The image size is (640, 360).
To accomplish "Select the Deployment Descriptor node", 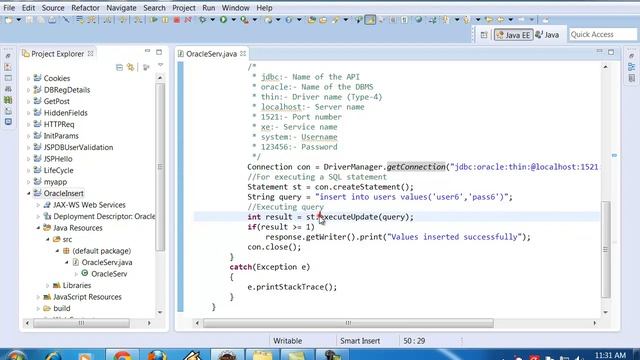I will pos(104,216).
